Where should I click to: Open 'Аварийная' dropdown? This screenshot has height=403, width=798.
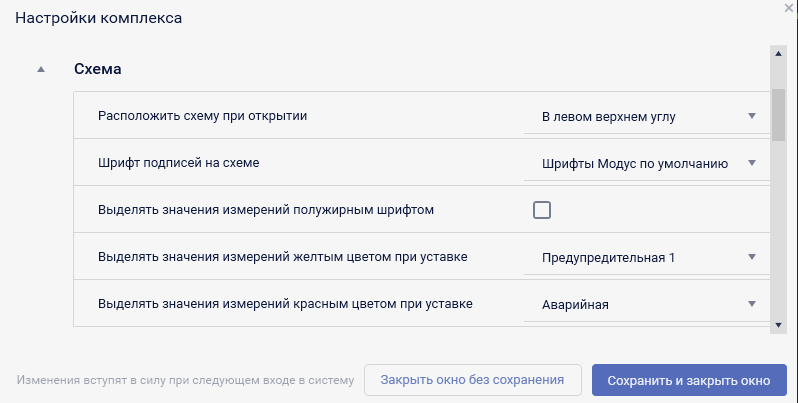(640, 304)
